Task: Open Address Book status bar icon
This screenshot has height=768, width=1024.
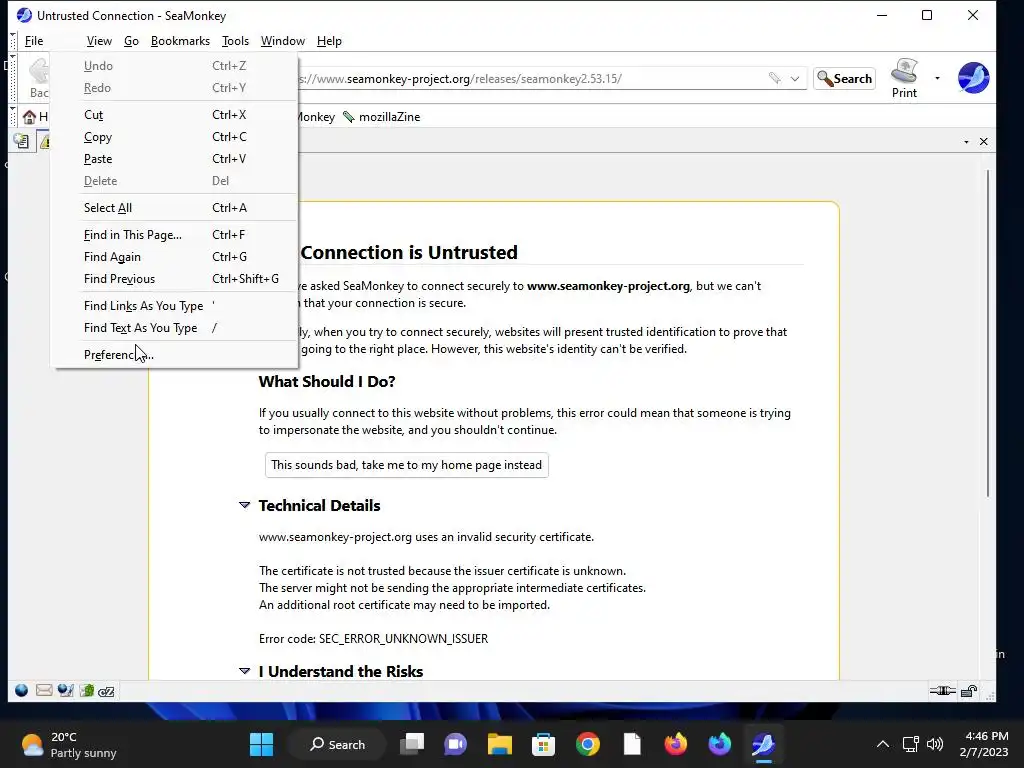Action: tap(87, 690)
